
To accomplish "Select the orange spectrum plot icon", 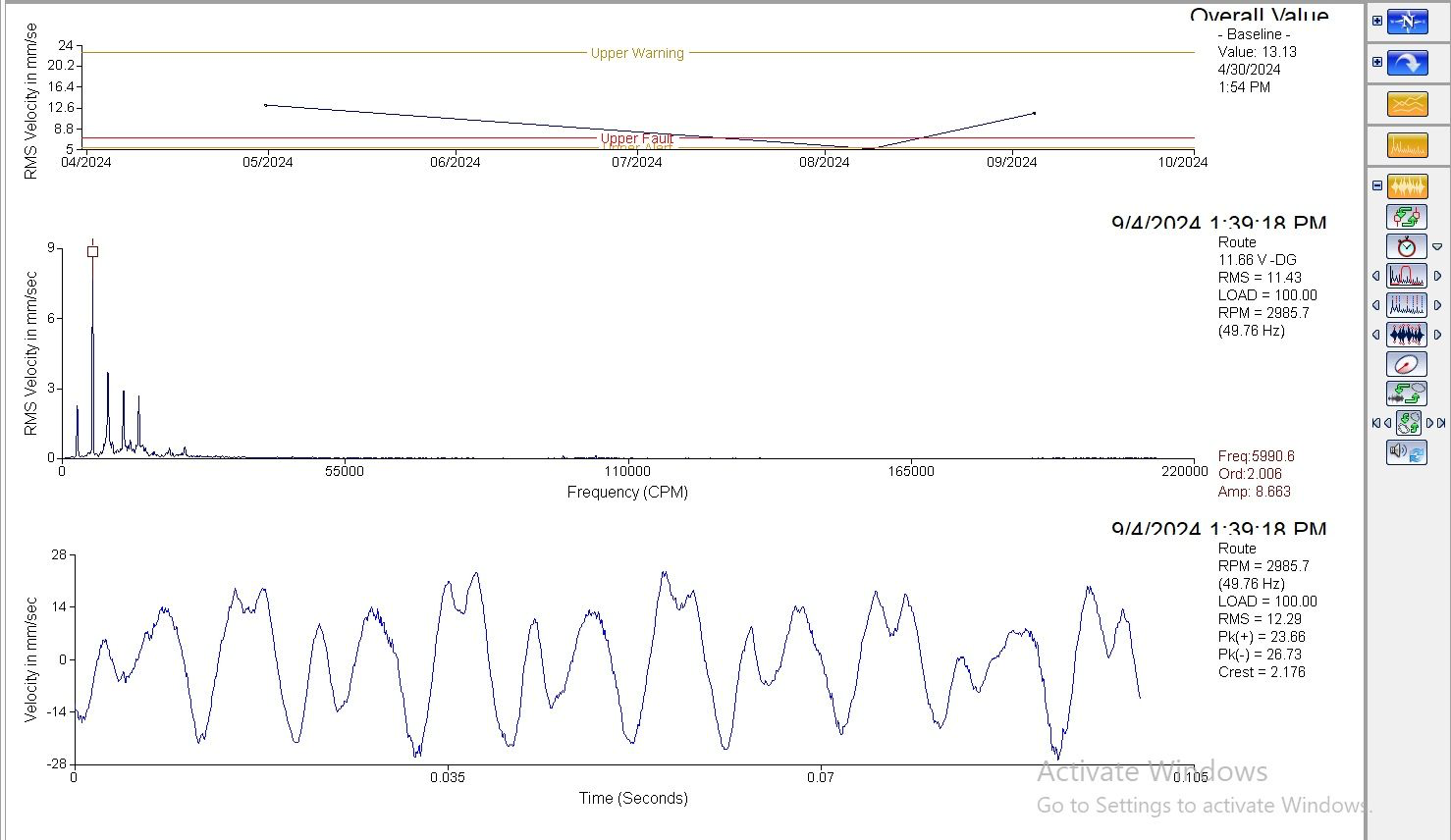I will [x=1407, y=146].
